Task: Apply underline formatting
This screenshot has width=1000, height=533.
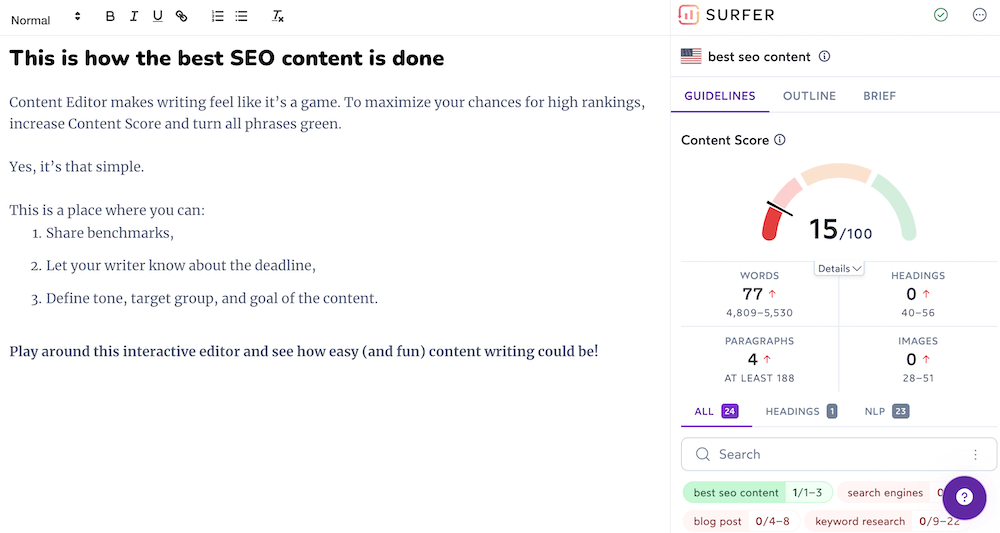Action: 157,16
